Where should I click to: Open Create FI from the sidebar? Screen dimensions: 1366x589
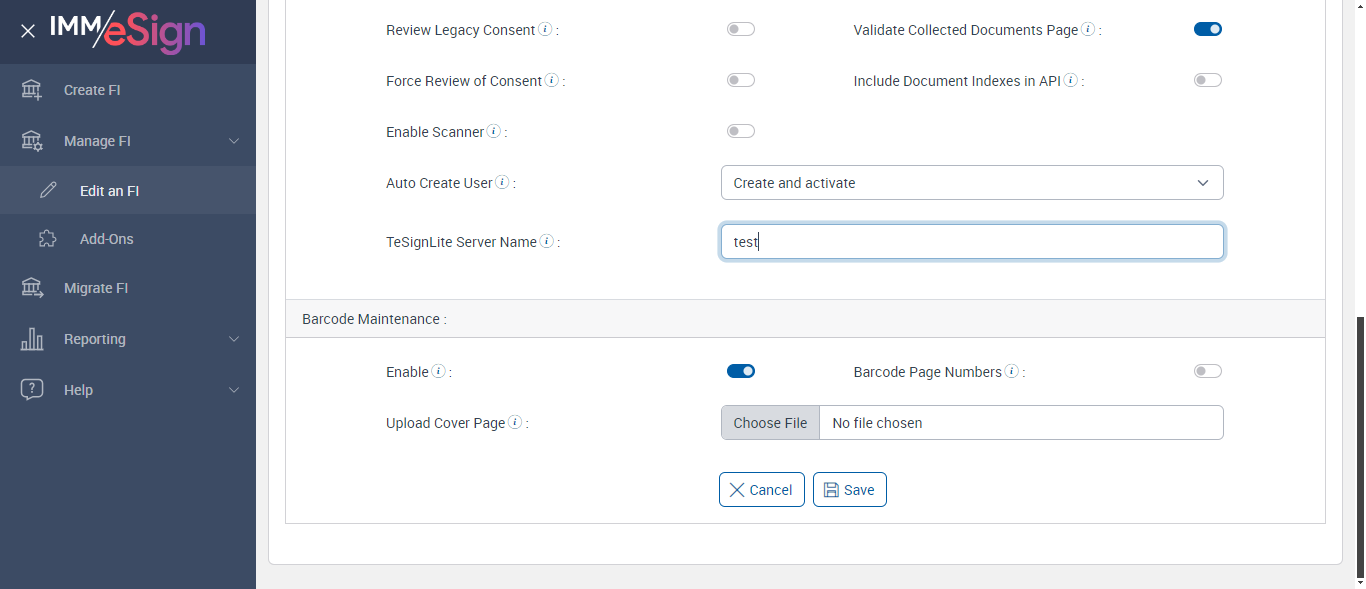click(x=92, y=90)
